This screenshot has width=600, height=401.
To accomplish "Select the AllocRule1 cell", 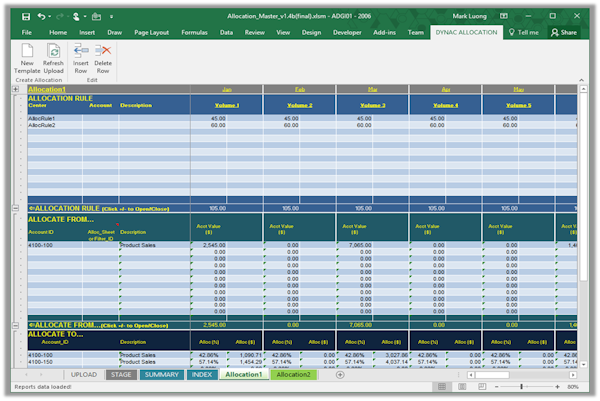I will [x=42, y=118].
